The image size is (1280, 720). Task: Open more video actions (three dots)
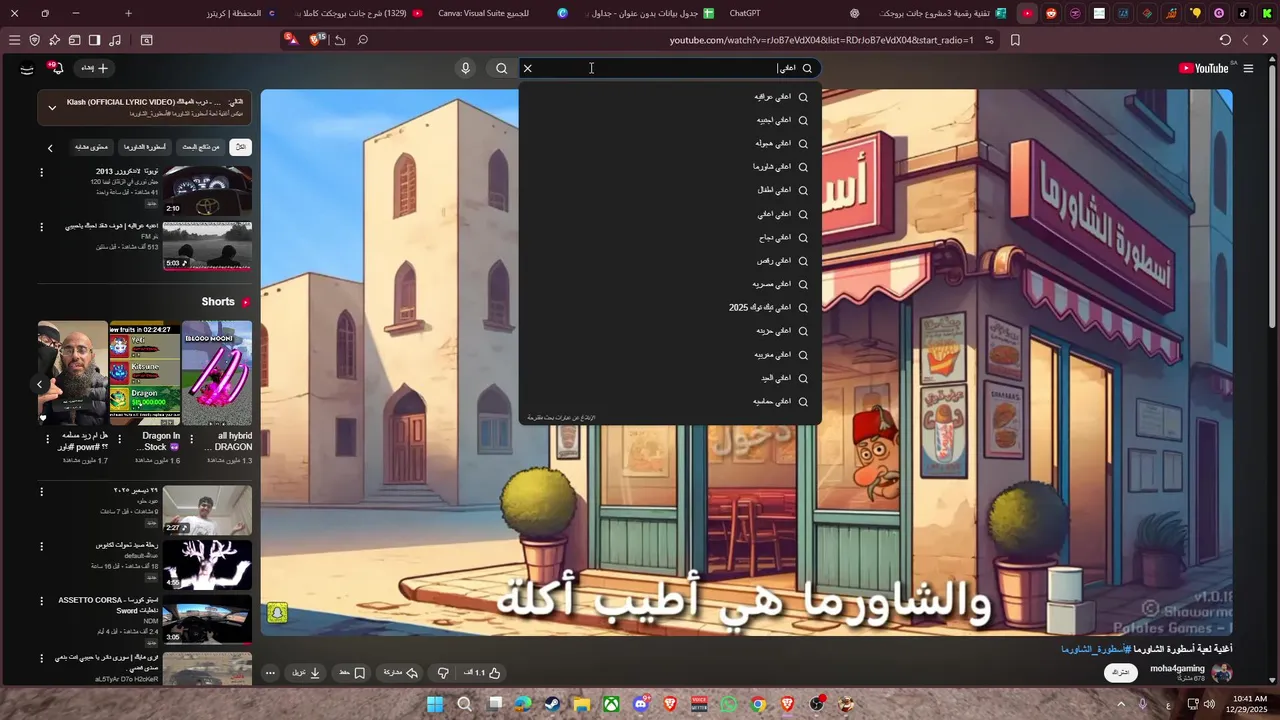coord(270,673)
